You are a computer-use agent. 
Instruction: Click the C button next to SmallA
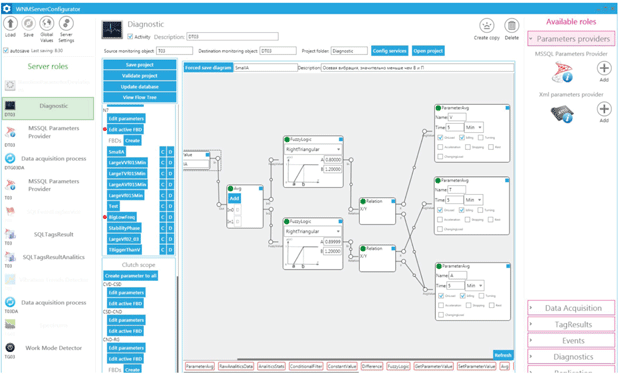click(x=163, y=152)
